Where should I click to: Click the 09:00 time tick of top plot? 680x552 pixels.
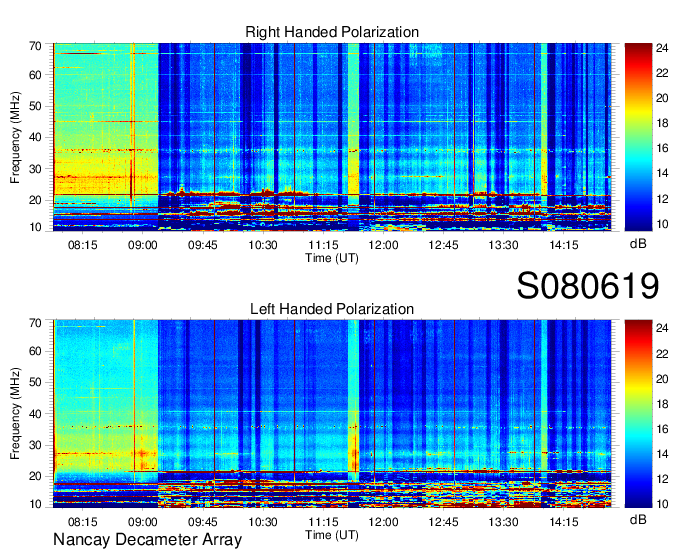coord(142,245)
